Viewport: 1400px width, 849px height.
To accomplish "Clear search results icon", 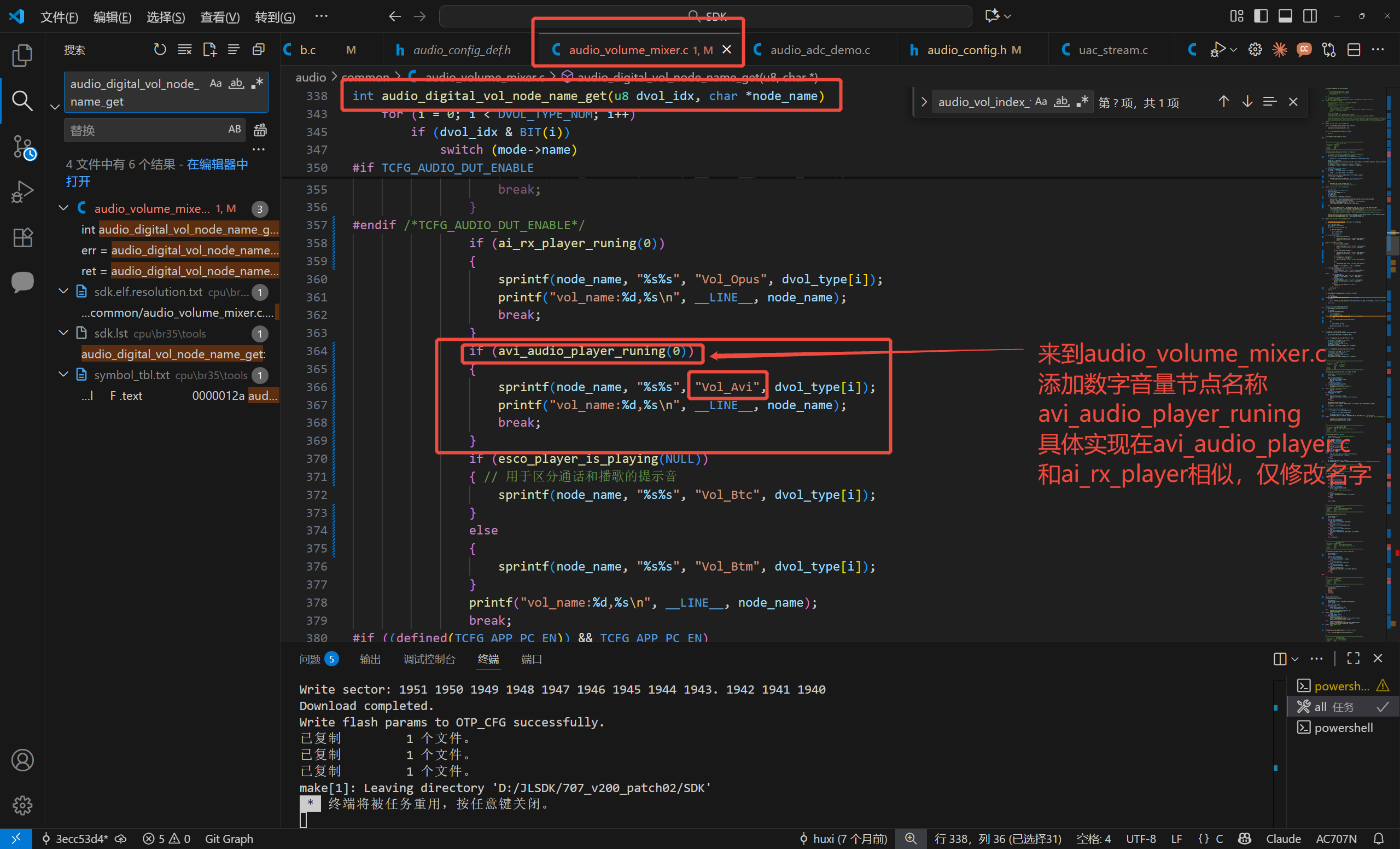I will 185,50.
